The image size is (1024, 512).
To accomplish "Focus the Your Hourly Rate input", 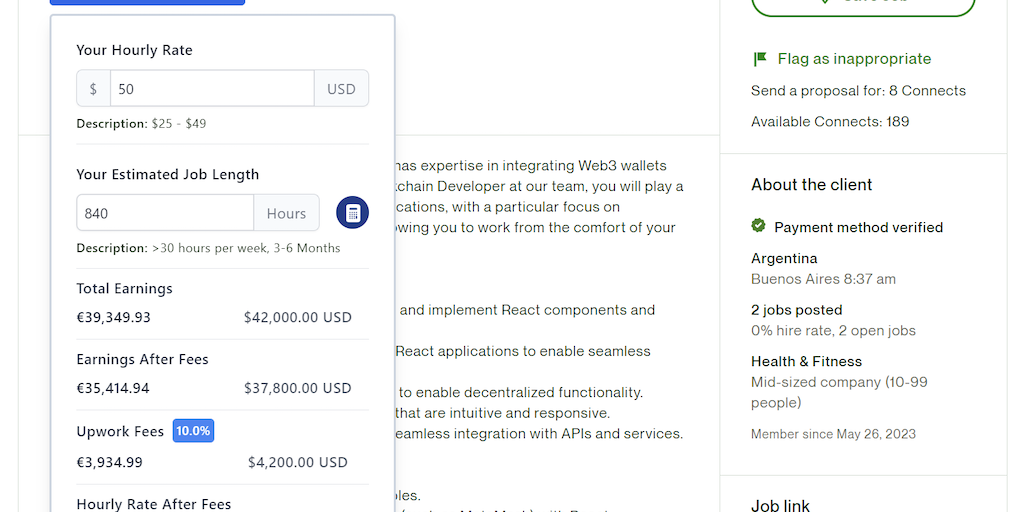I will [x=212, y=89].
